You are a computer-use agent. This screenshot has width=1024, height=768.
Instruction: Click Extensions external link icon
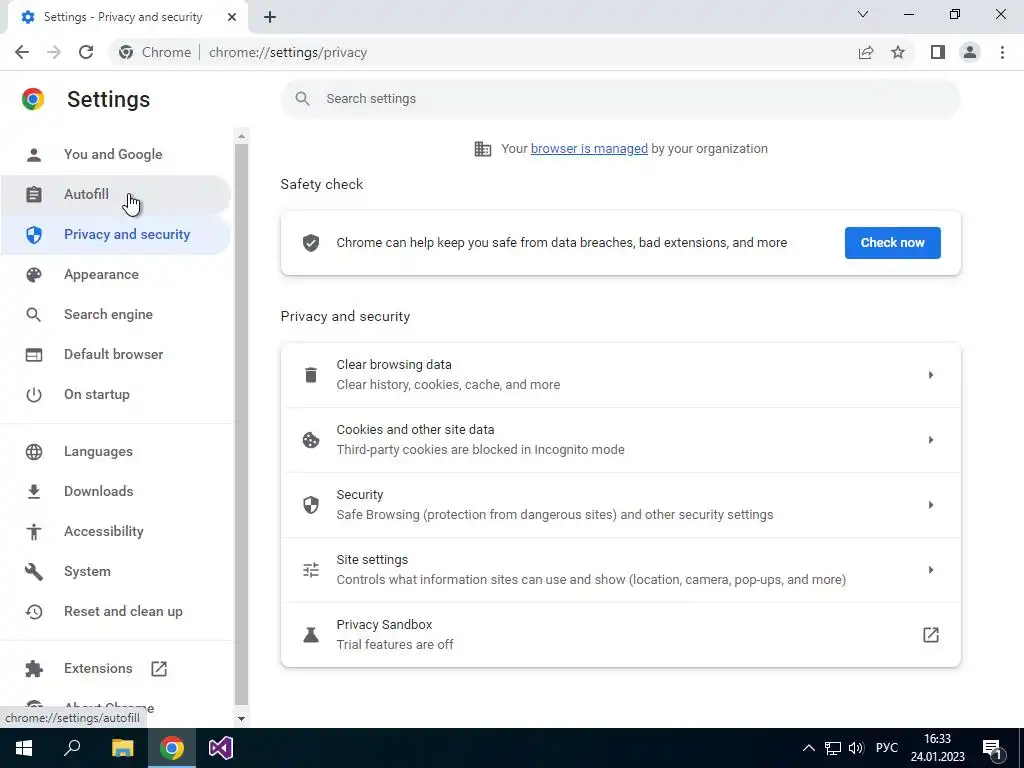point(159,669)
